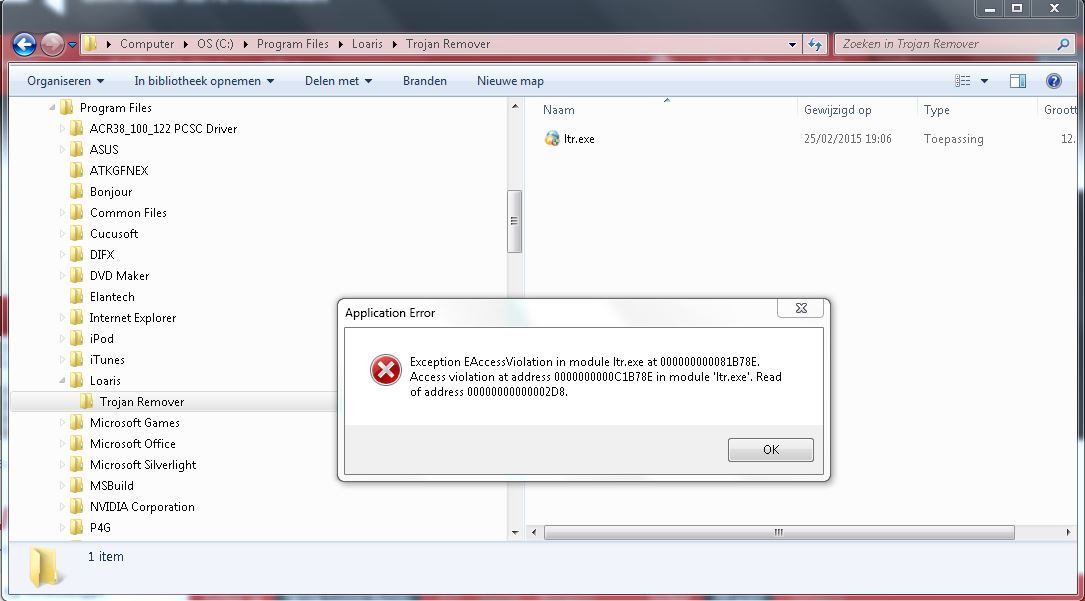Click the Forward navigation arrow

tap(52, 44)
